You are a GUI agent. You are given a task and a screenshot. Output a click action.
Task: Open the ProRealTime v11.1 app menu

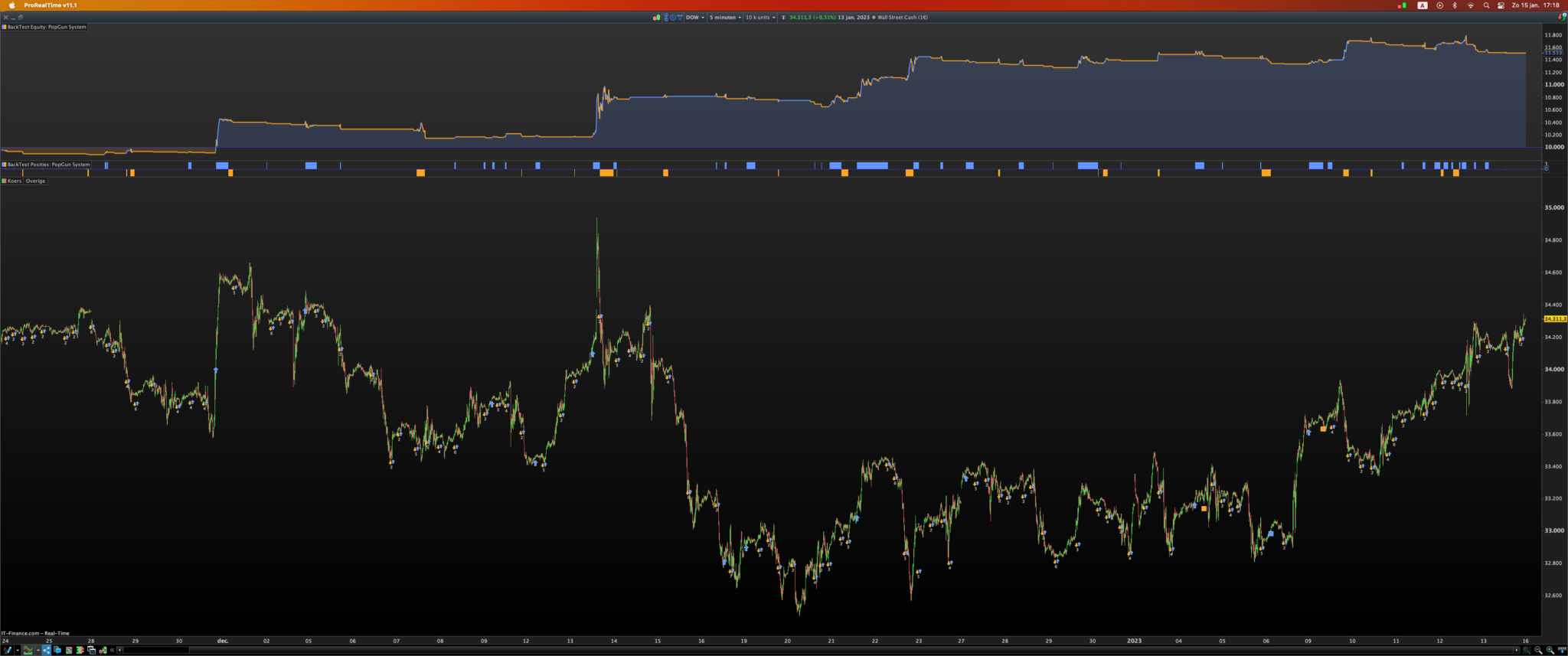tap(51, 5)
